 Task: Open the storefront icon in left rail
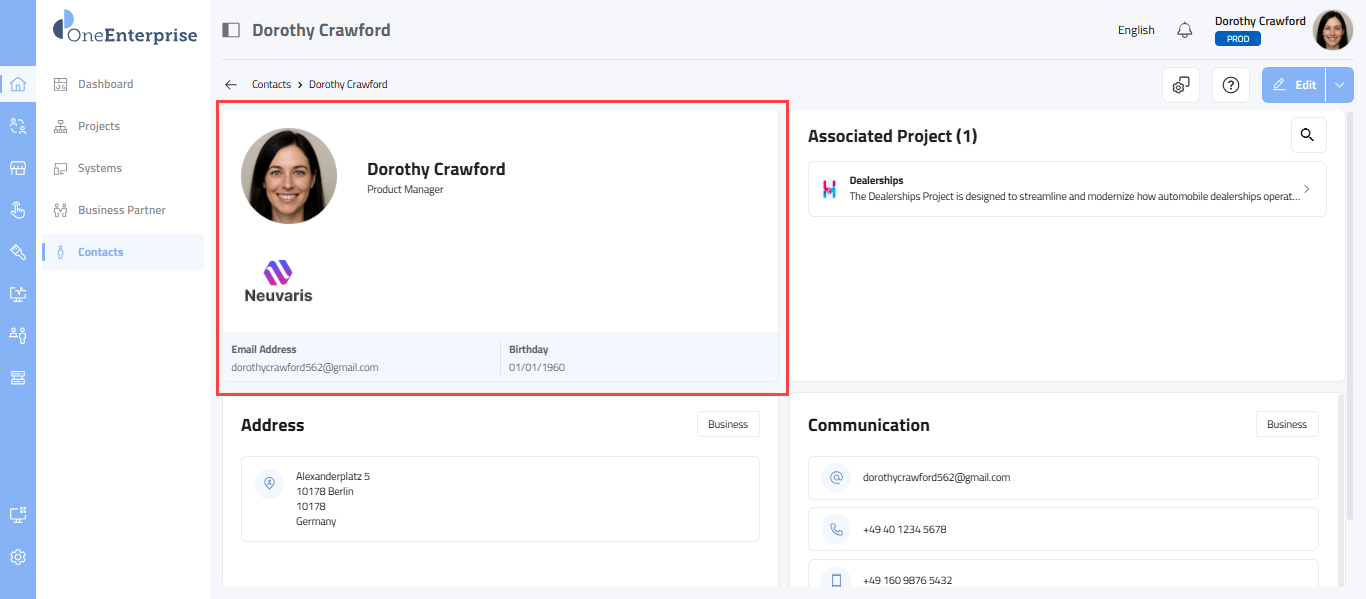17,168
